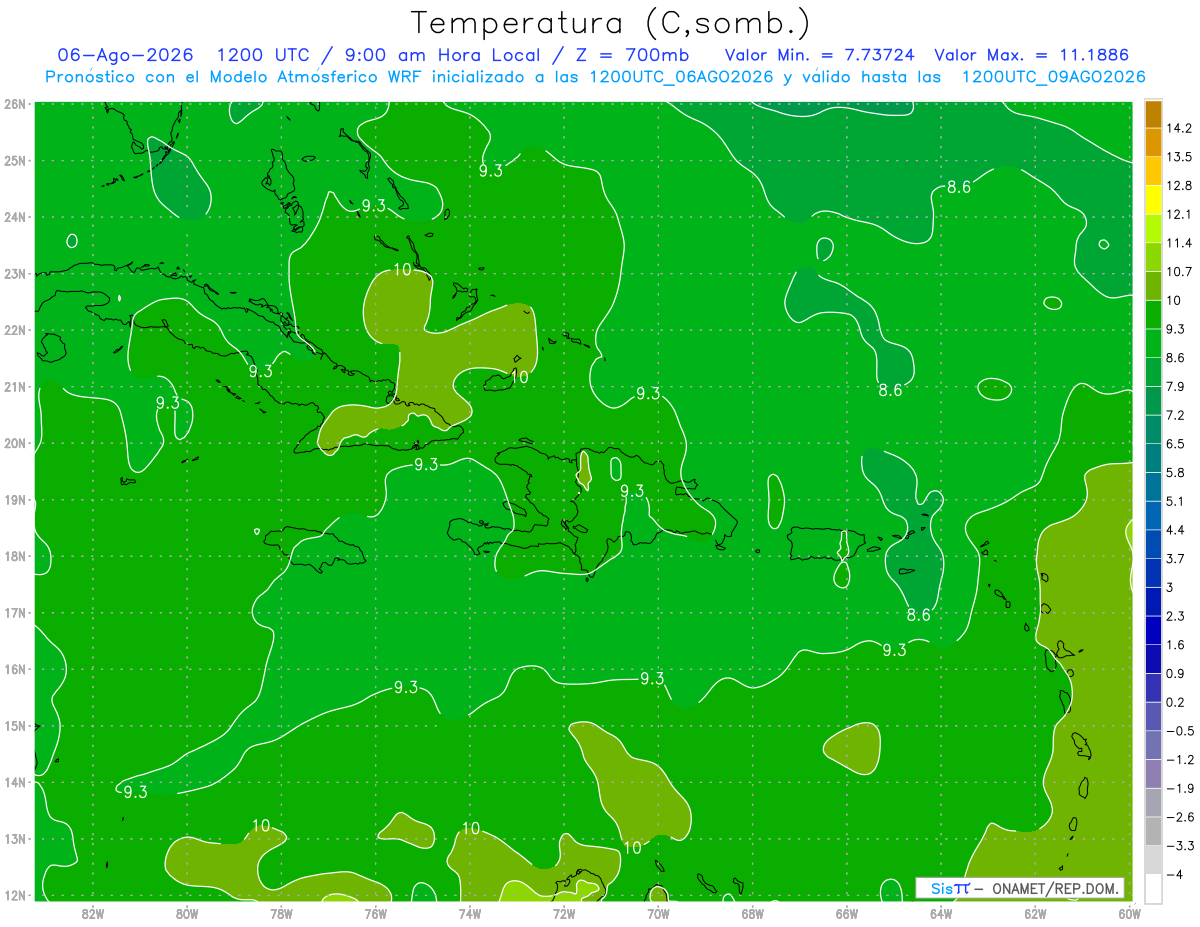Click initialization time "1200UTC_06AGO2026"
The image size is (1200, 927).
pos(682,77)
